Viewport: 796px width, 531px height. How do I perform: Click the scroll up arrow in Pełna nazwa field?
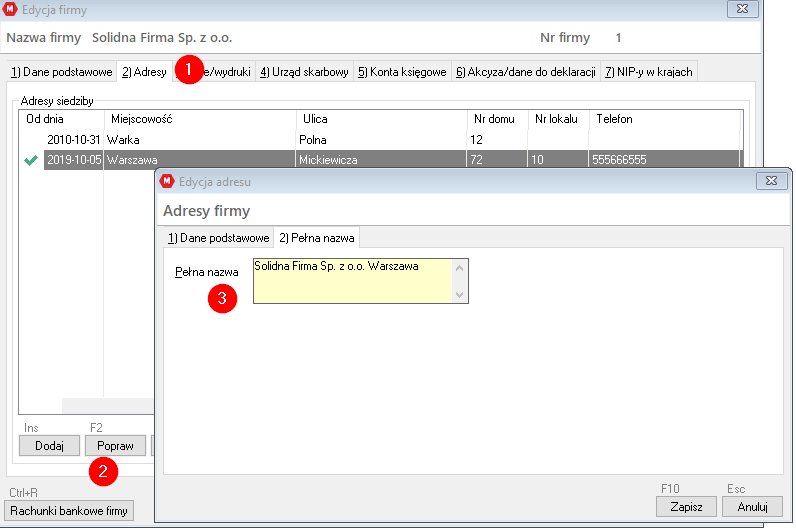[460, 268]
